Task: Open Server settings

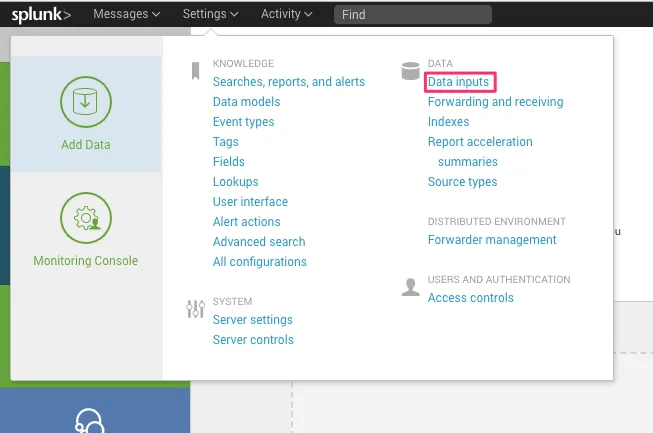Action: [x=252, y=320]
